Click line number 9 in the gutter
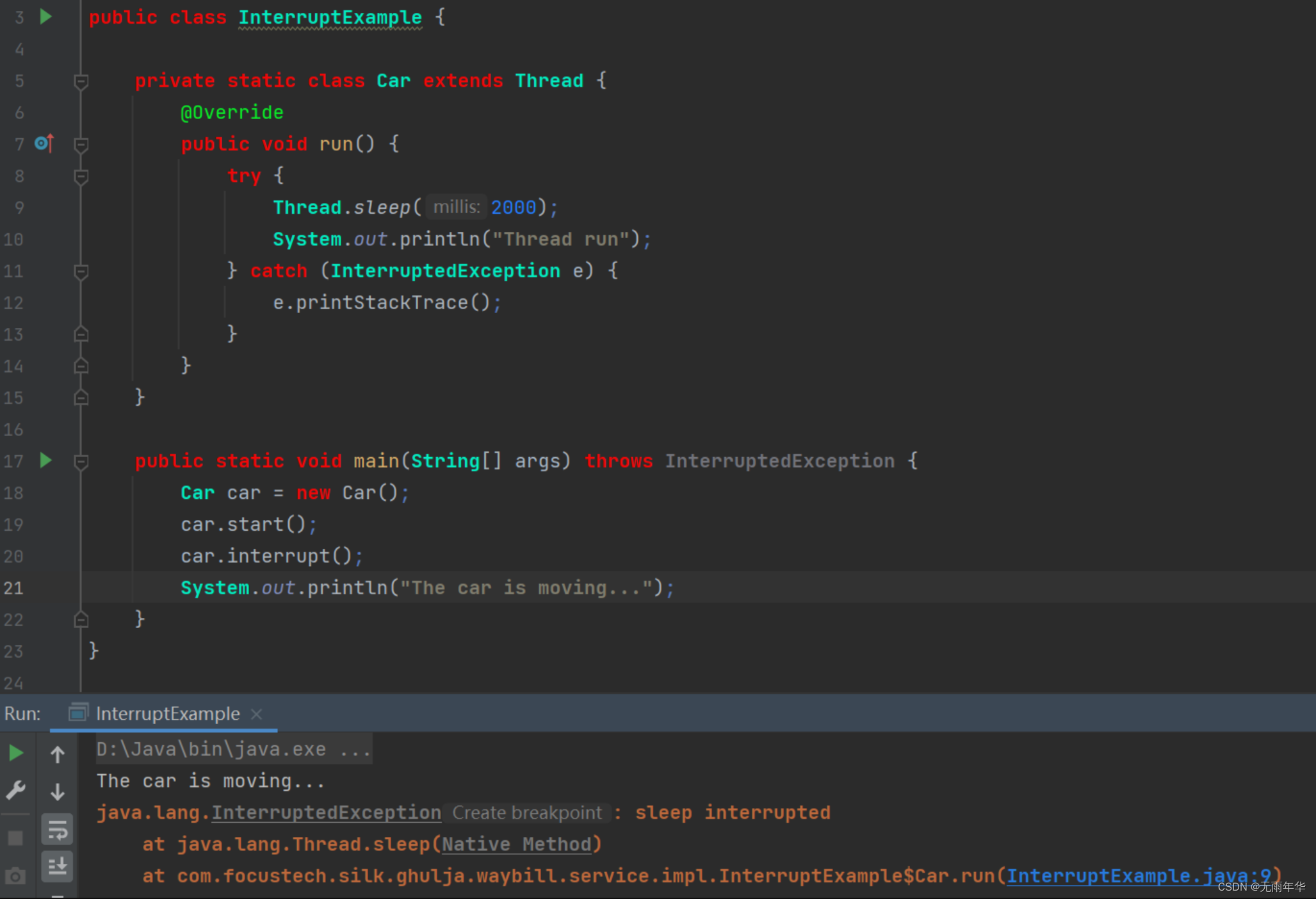1316x899 pixels. tap(19, 207)
